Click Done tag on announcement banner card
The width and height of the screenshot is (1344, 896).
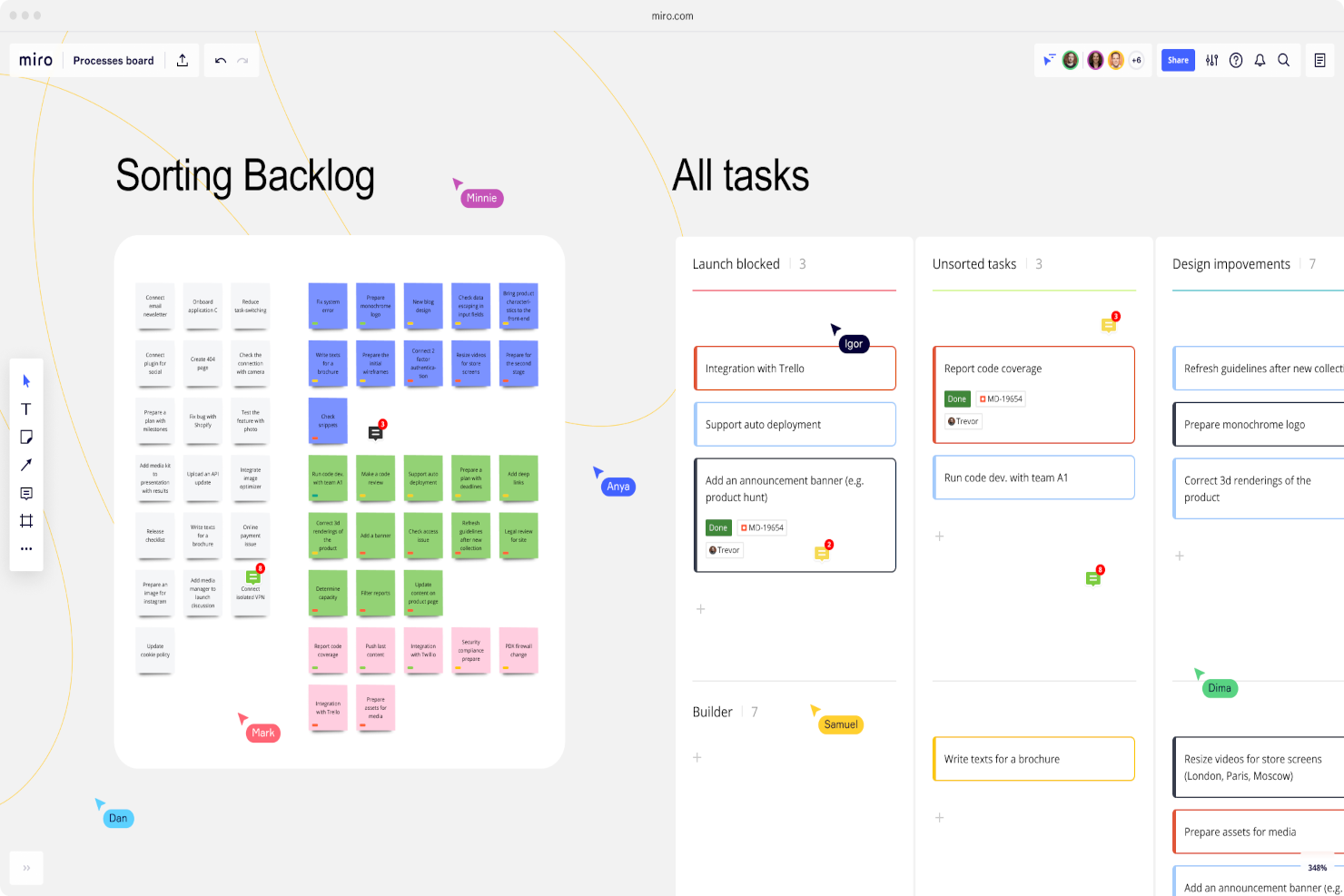click(718, 528)
